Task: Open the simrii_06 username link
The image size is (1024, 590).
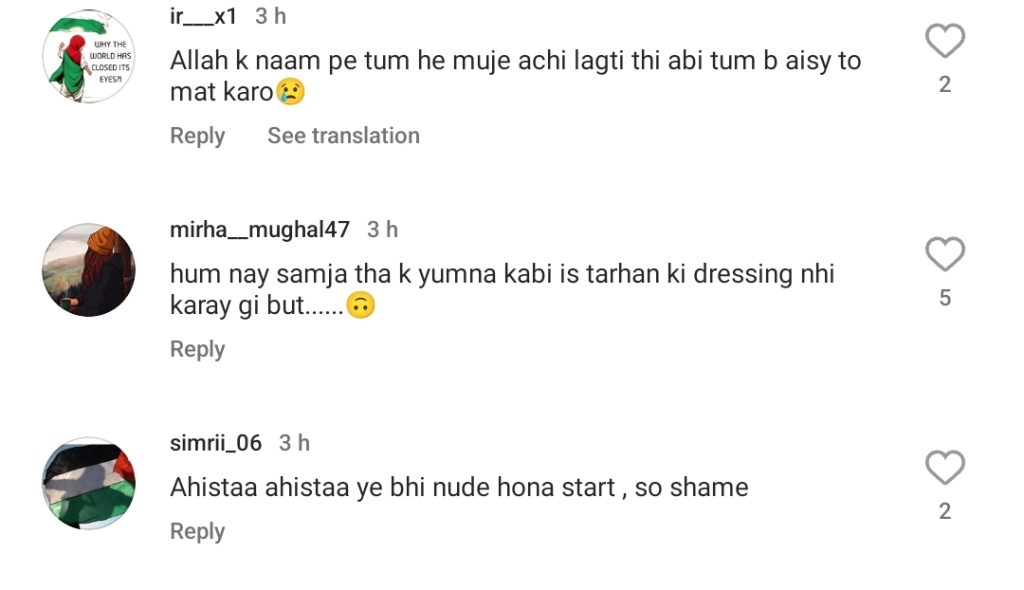Action: (x=216, y=442)
